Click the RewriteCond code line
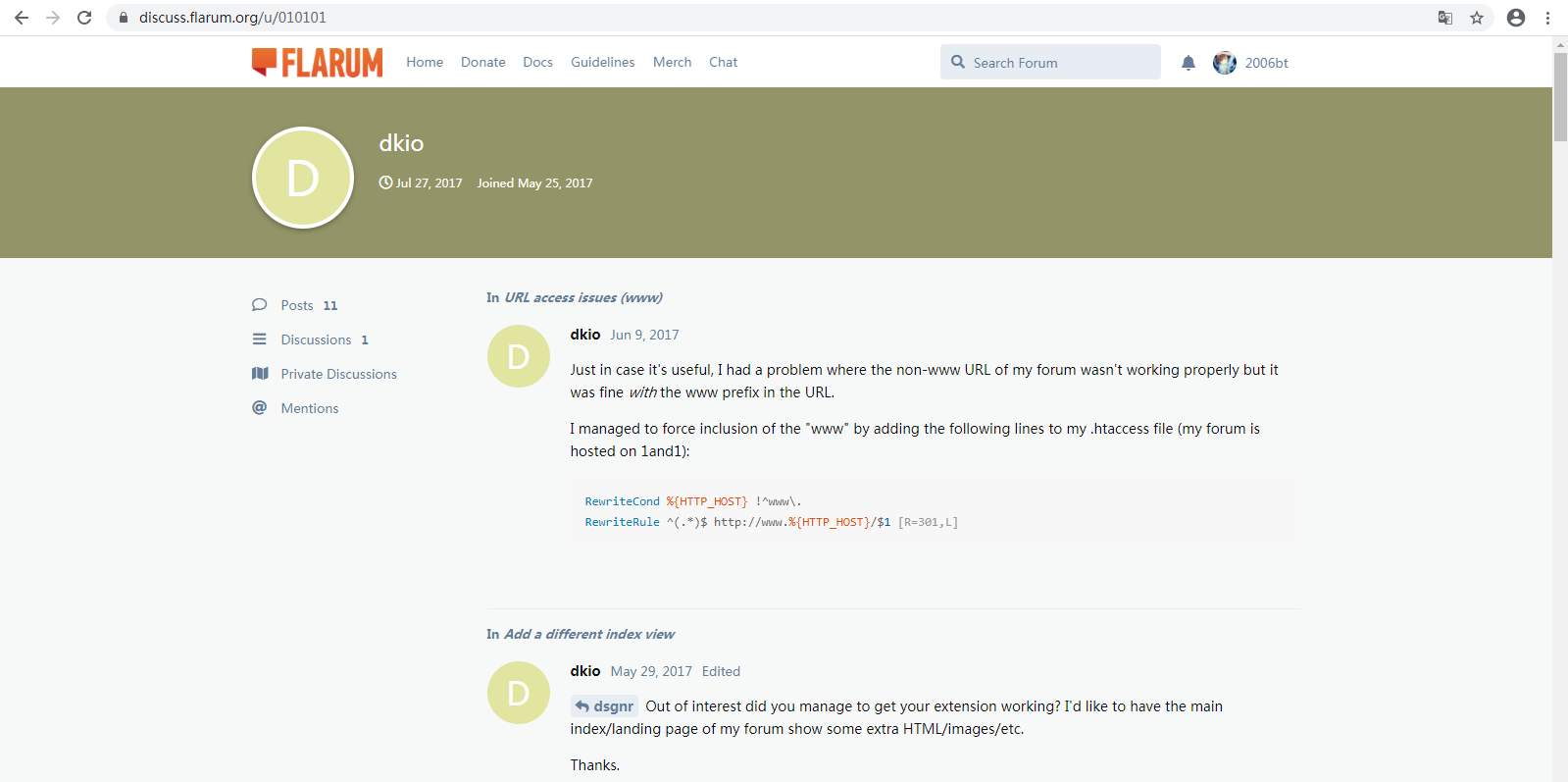The width and height of the screenshot is (1568, 782). click(x=693, y=501)
